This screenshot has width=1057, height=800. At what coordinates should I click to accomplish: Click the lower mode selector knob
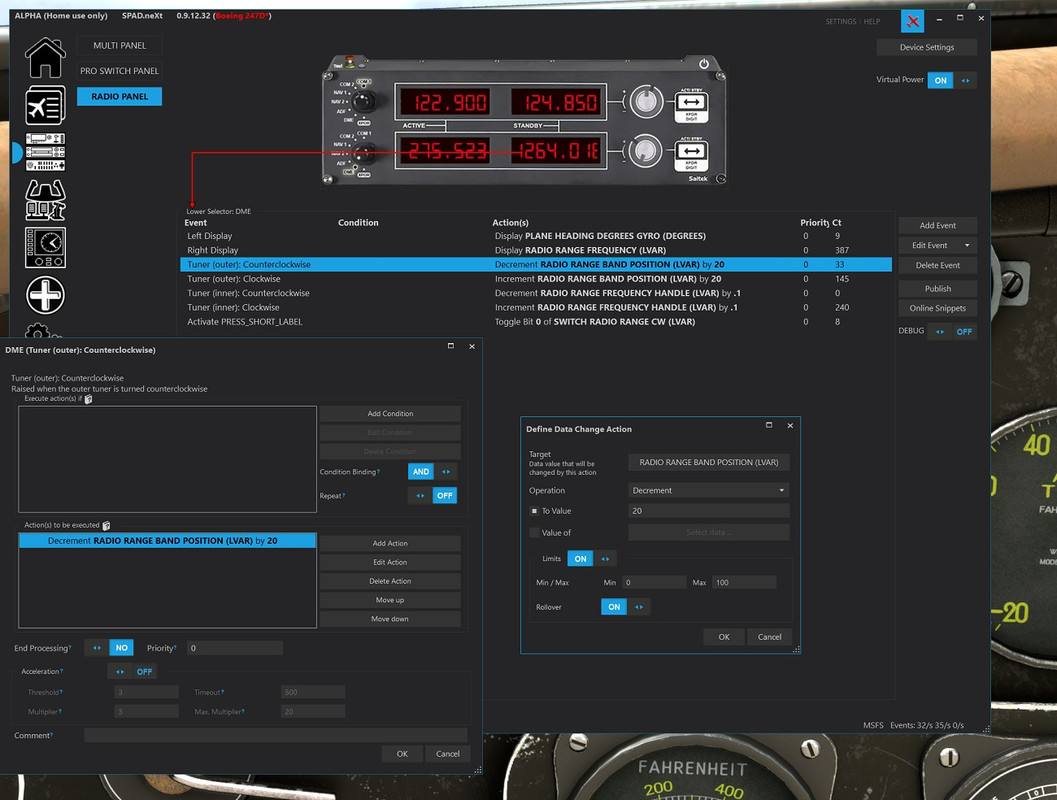(x=363, y=154)
